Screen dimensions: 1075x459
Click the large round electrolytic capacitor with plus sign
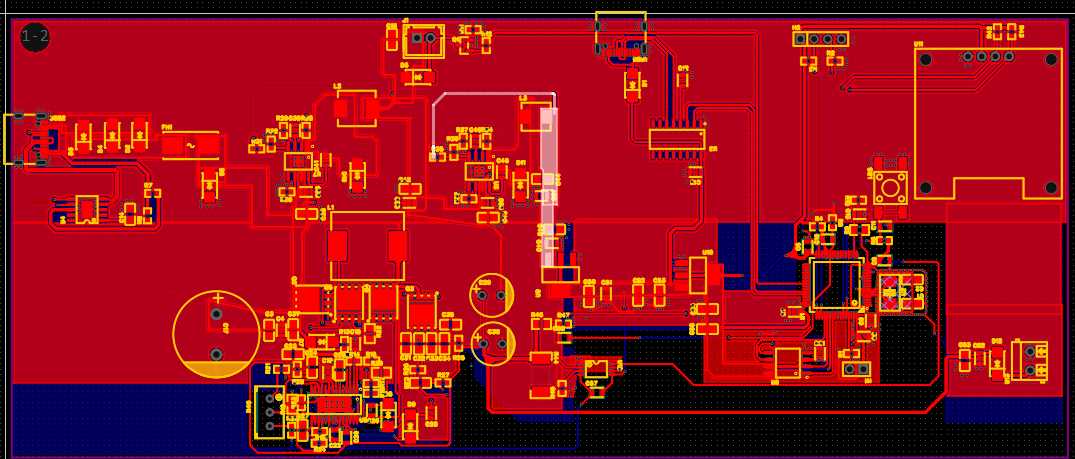217,334
